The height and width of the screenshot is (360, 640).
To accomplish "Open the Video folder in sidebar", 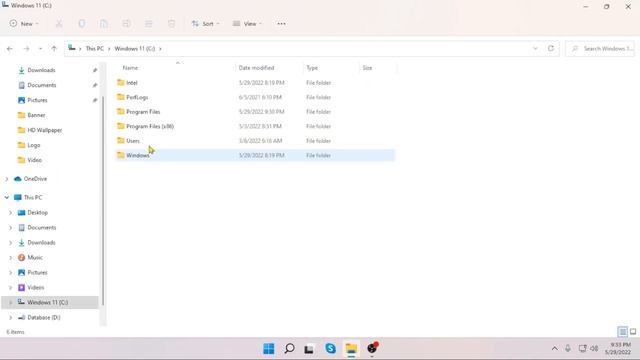I will [34, 160].
